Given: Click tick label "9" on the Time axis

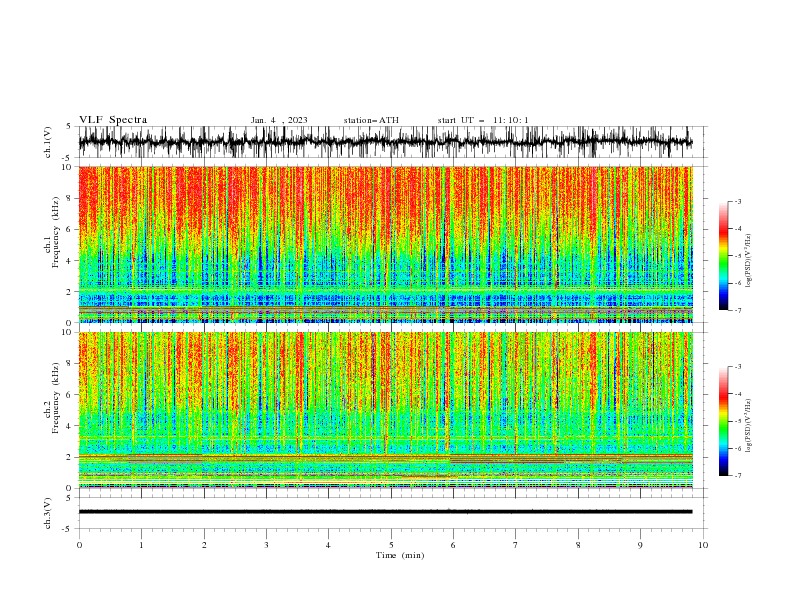Looking at the screenshot, I should (x=640, y=545).
